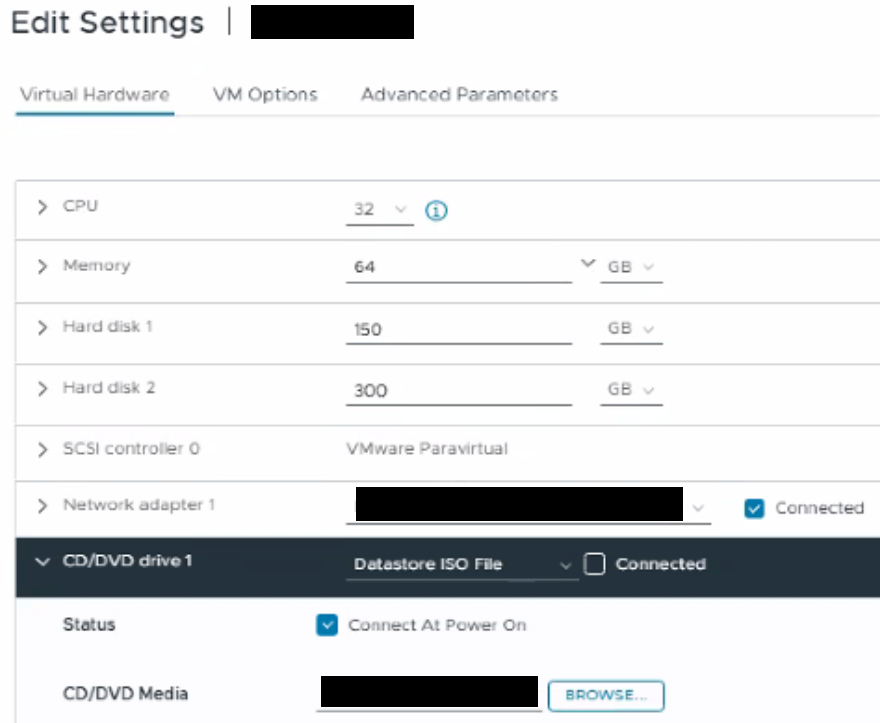The width and height of the screenshot is (880, 723).
Task: Open the CPU count dropdown
Action: click(380, 210)
